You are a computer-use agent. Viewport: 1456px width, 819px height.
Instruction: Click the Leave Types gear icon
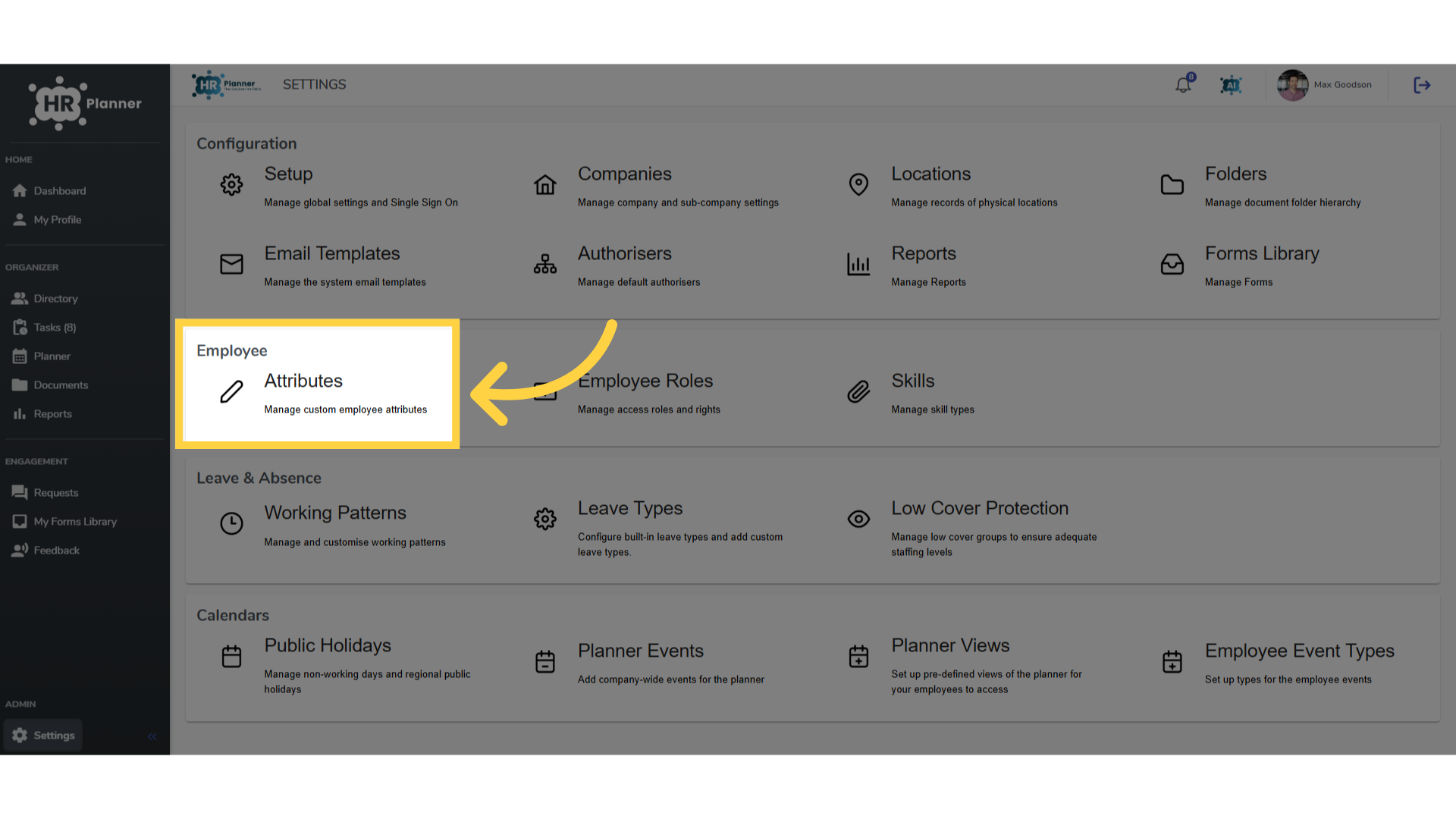(x=545, y=519)
